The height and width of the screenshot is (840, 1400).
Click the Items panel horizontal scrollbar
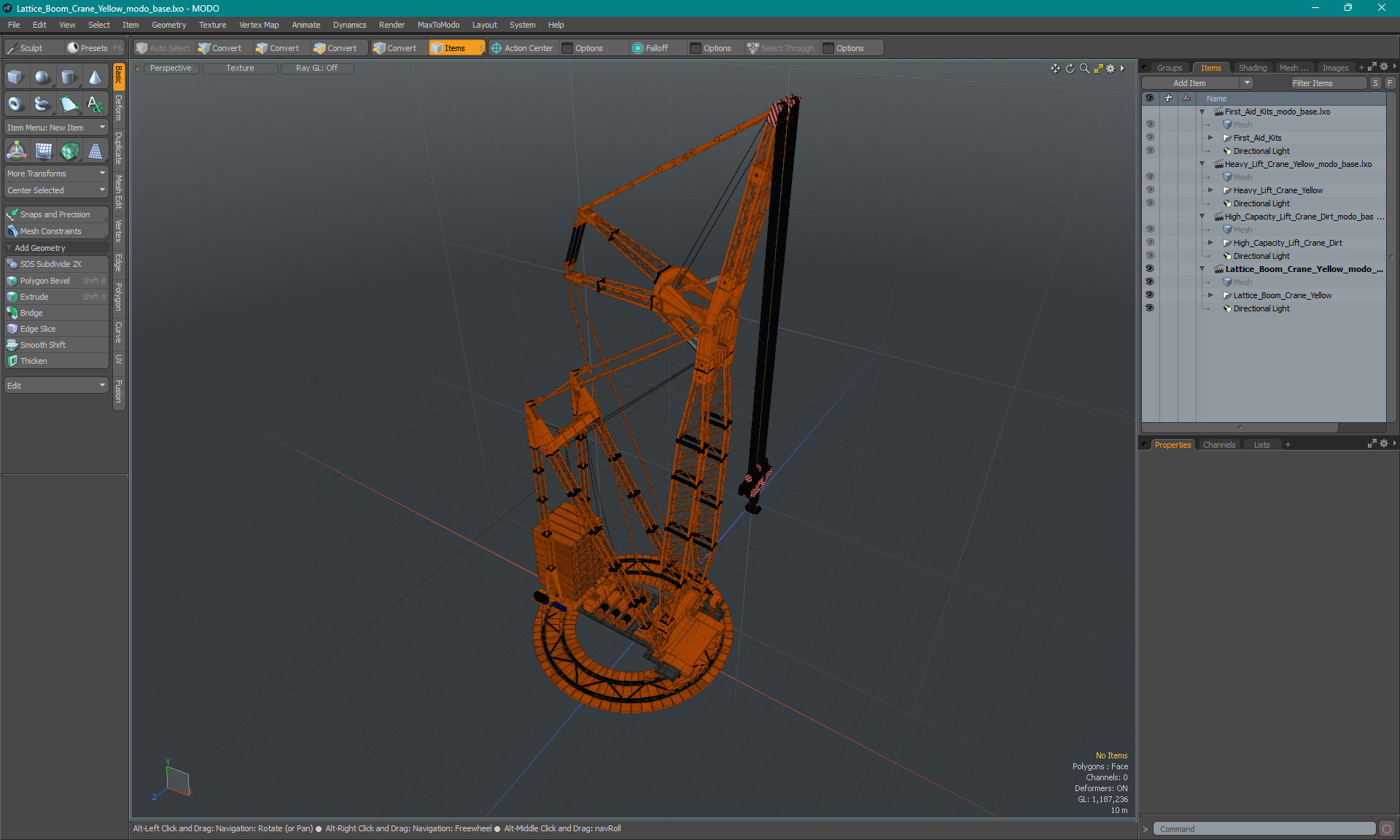point(1240,428)
